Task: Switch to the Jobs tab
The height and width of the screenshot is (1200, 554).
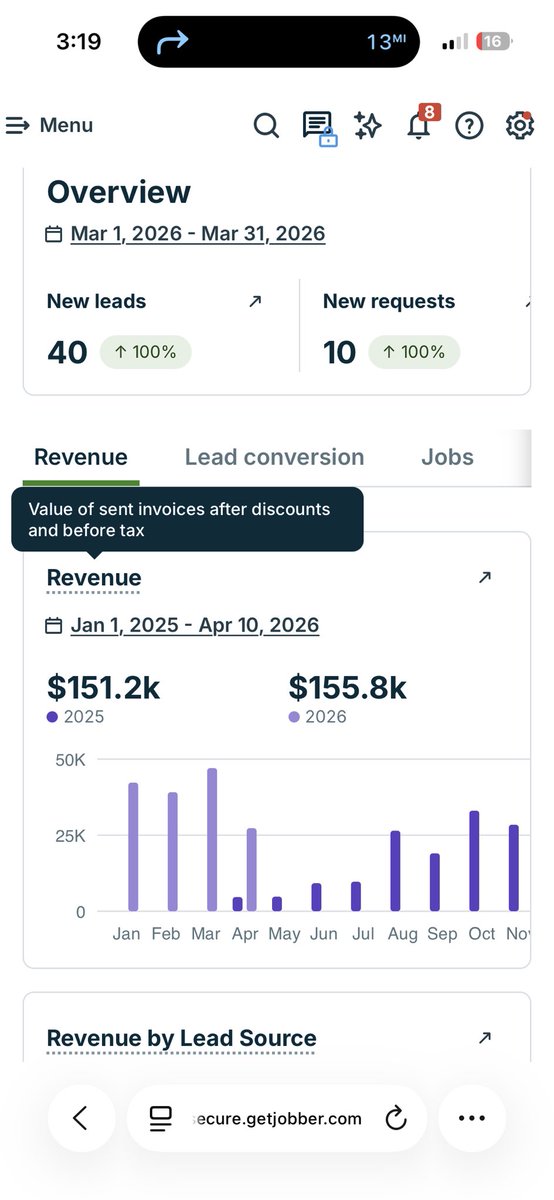Action: pos(447,457)
